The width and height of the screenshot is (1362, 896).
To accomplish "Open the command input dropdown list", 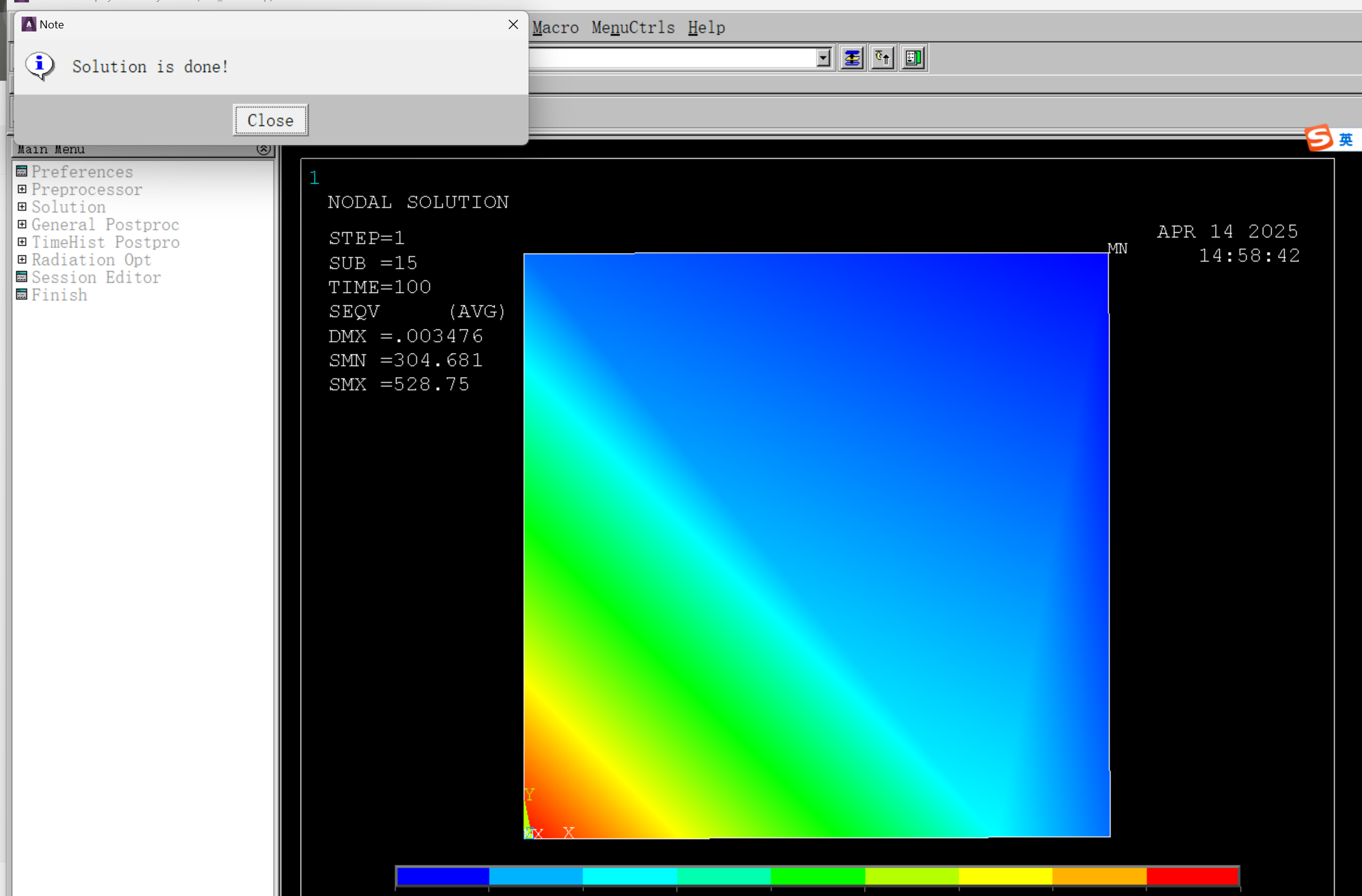I will coord(824,57).
